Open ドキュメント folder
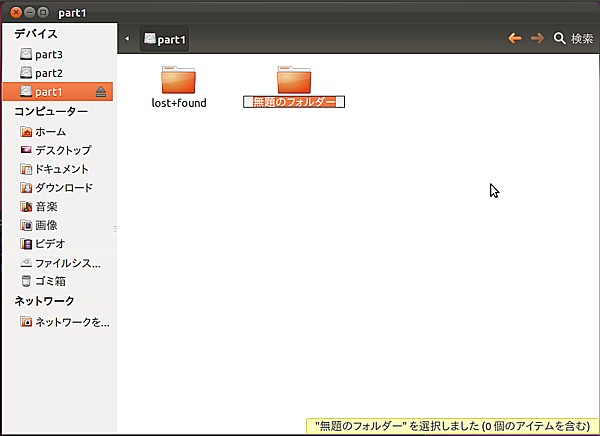The height and width of the screenshot is (436, 600). pyautogui.click(x=58, y=169)
